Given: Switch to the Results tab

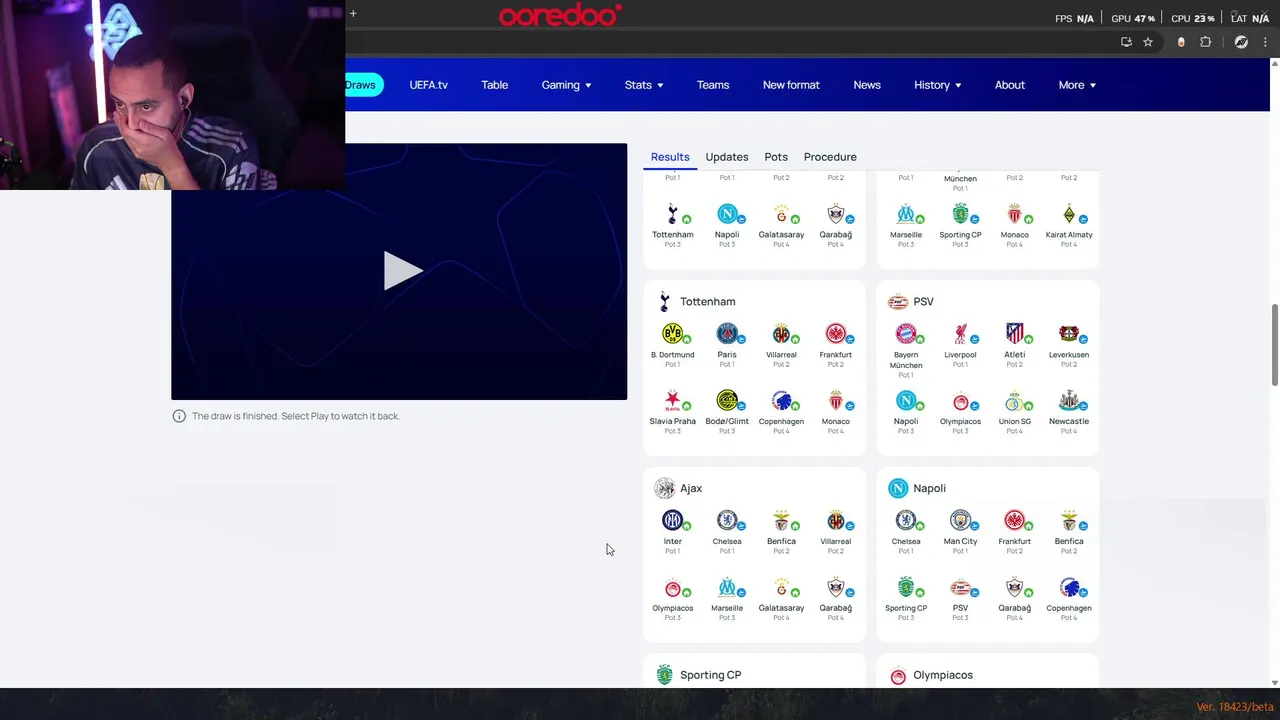Looking at the screenshot, I should coord(670,157).
